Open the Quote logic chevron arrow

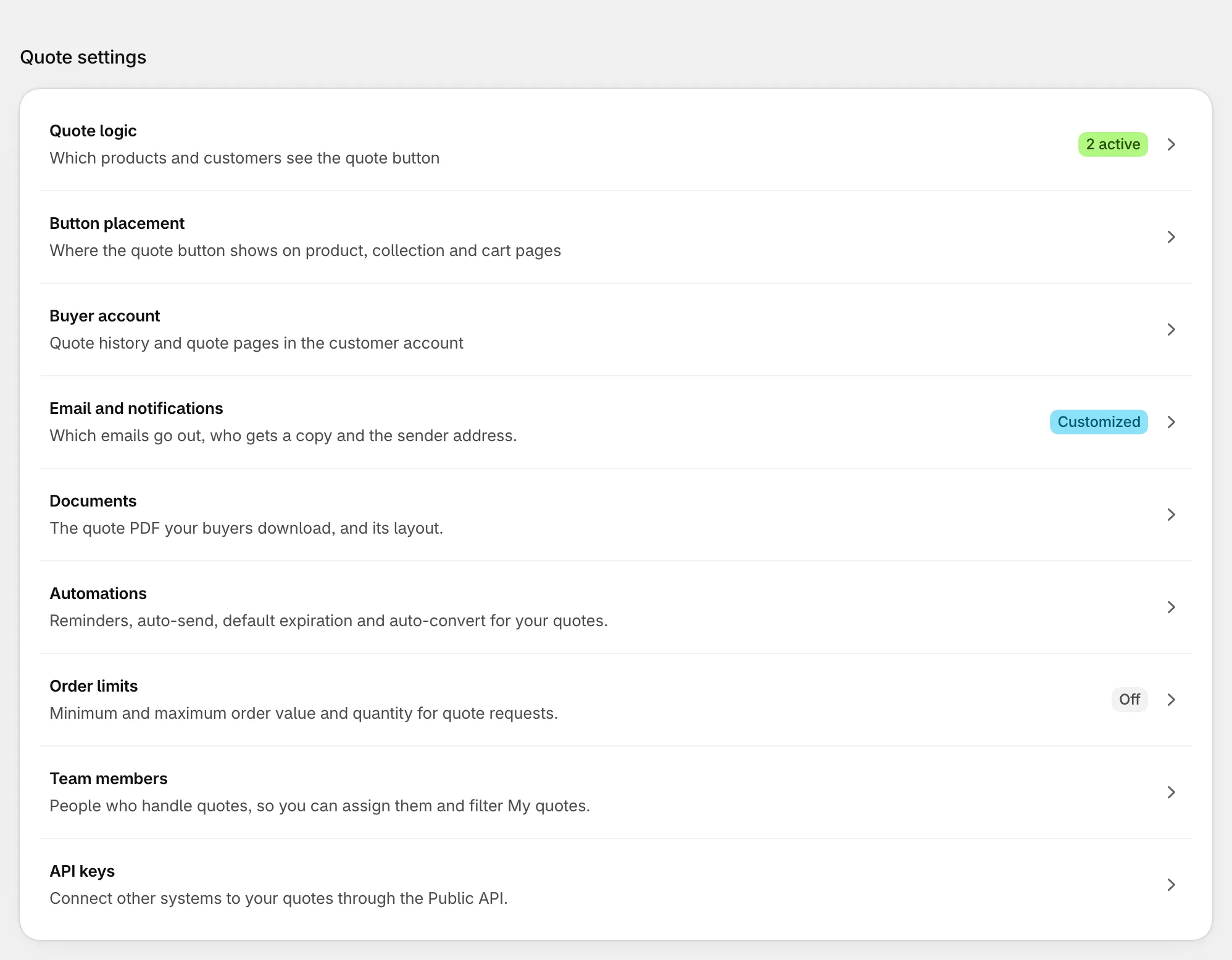tap(1171, 144)
